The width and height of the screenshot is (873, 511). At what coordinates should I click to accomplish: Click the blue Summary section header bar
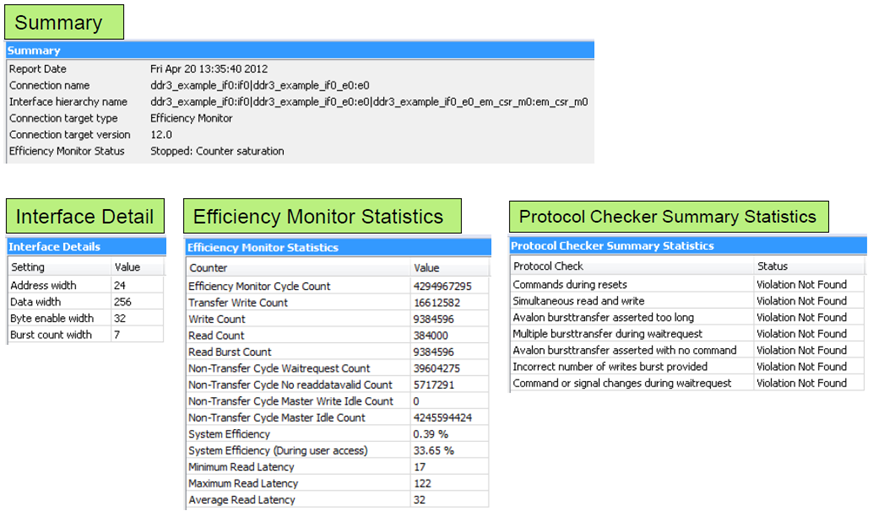click(300, 51)
